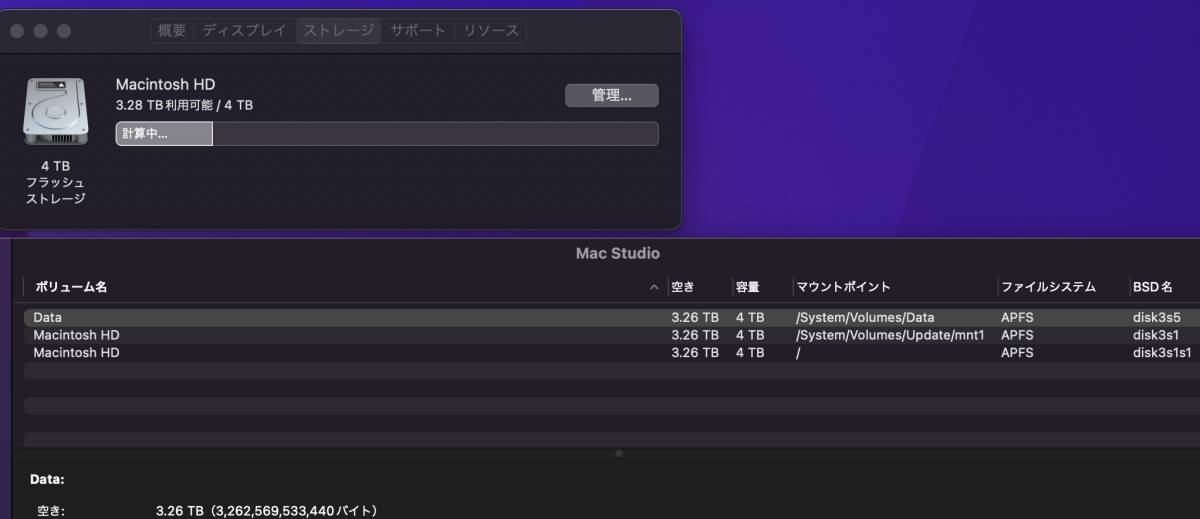Click the Data: details heading

(47, 479)
